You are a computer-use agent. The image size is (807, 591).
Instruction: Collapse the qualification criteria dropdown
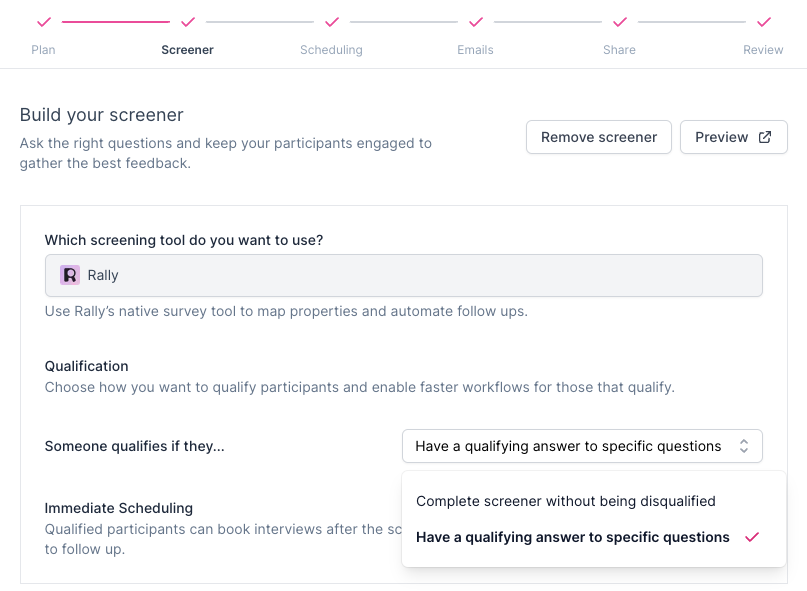click(582, 446)
